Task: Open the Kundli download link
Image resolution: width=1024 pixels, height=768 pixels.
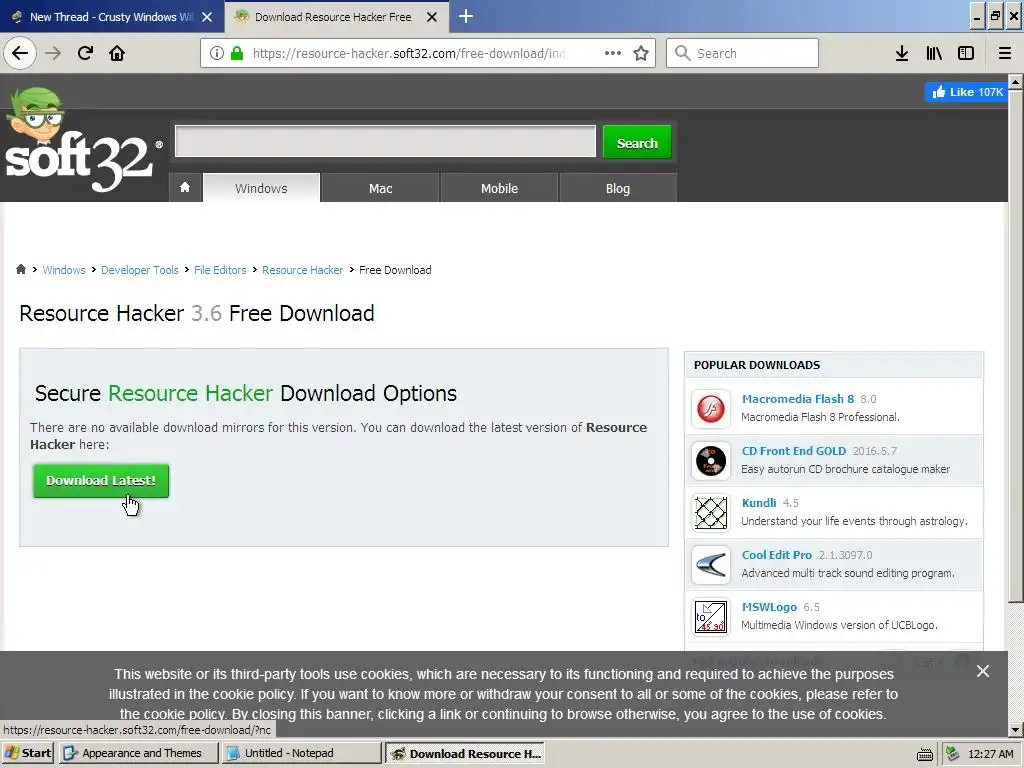Action: coord(759,503)
